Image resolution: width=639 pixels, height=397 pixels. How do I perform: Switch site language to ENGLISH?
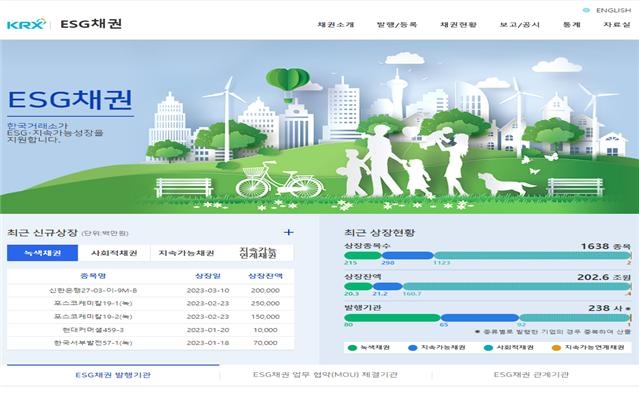click(x=613, y=10)
